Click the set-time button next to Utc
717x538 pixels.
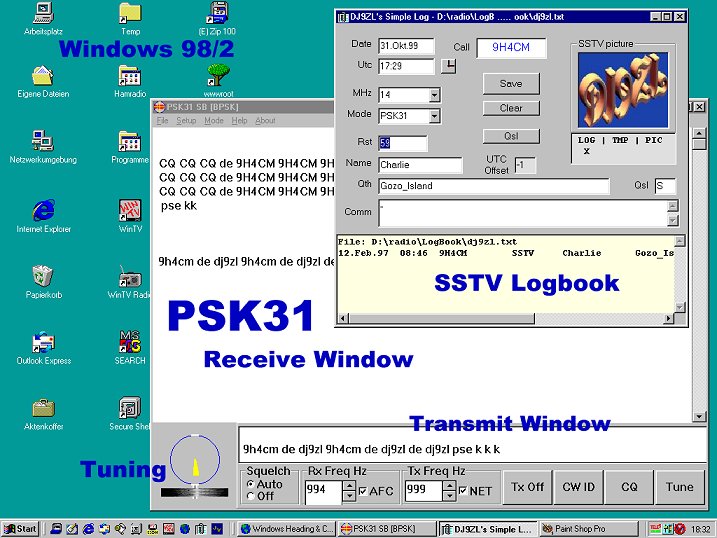[x=449, y=66]
